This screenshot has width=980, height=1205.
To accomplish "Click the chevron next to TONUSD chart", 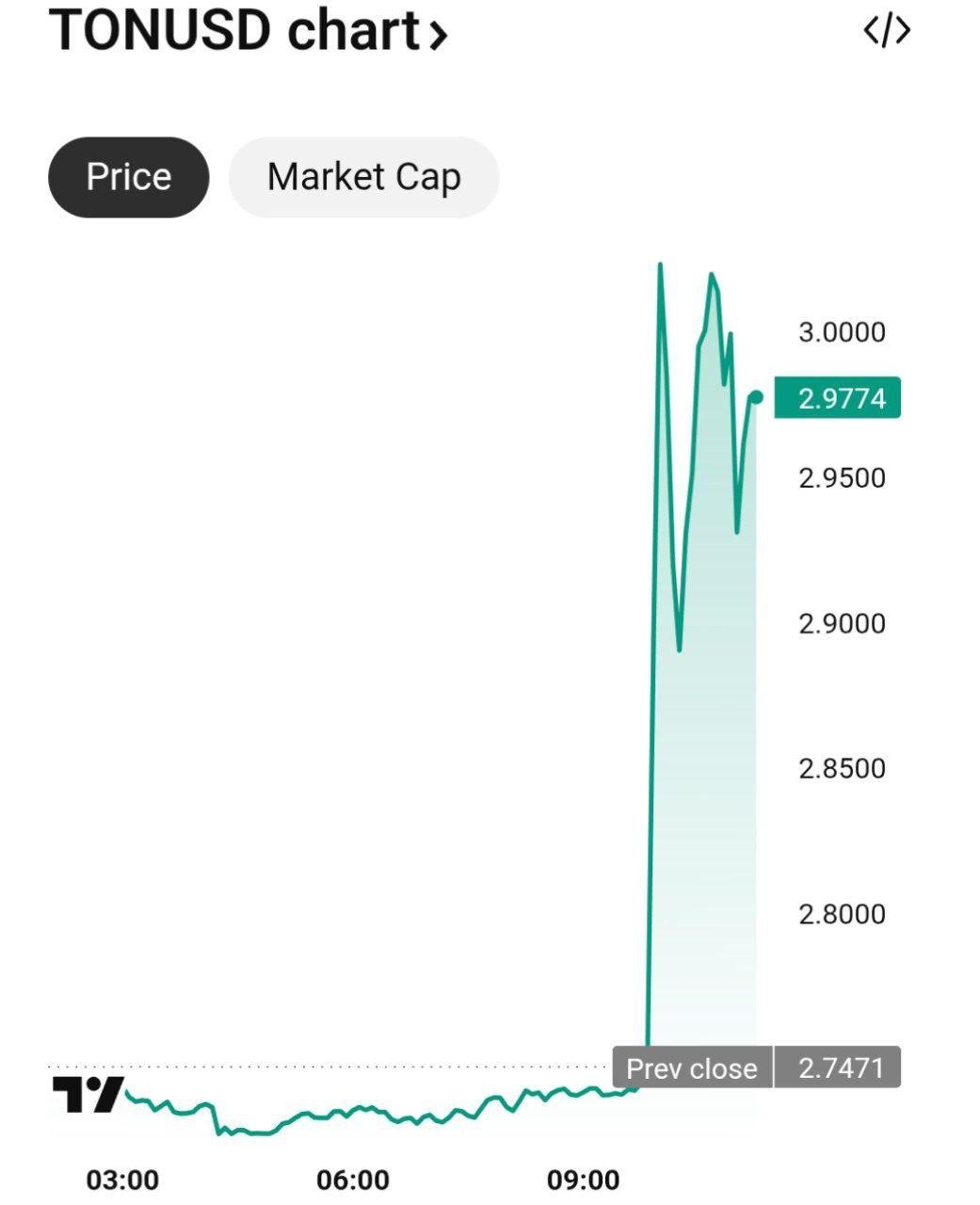I will click(437, 35).
